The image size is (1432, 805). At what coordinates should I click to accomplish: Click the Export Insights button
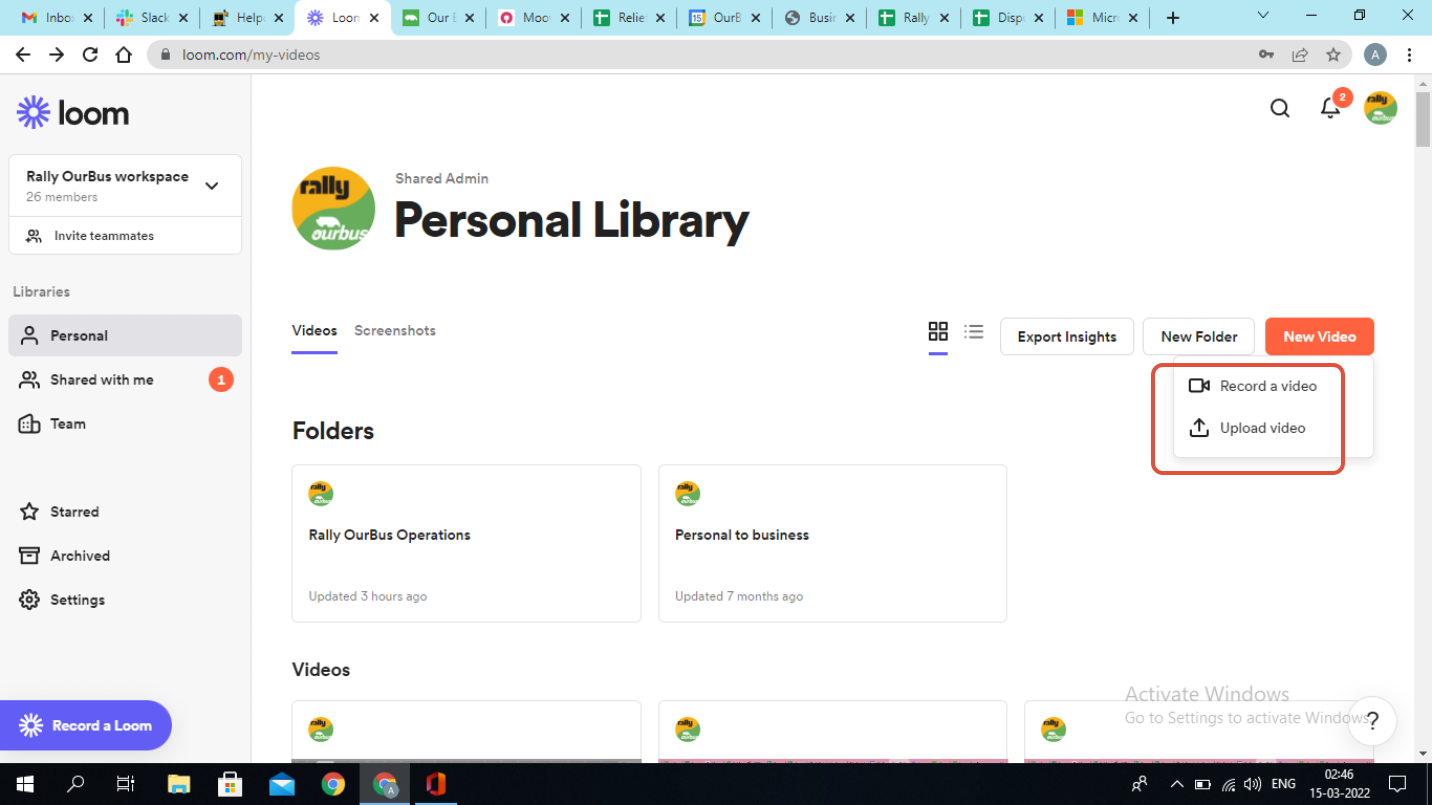coord(1067,337)
